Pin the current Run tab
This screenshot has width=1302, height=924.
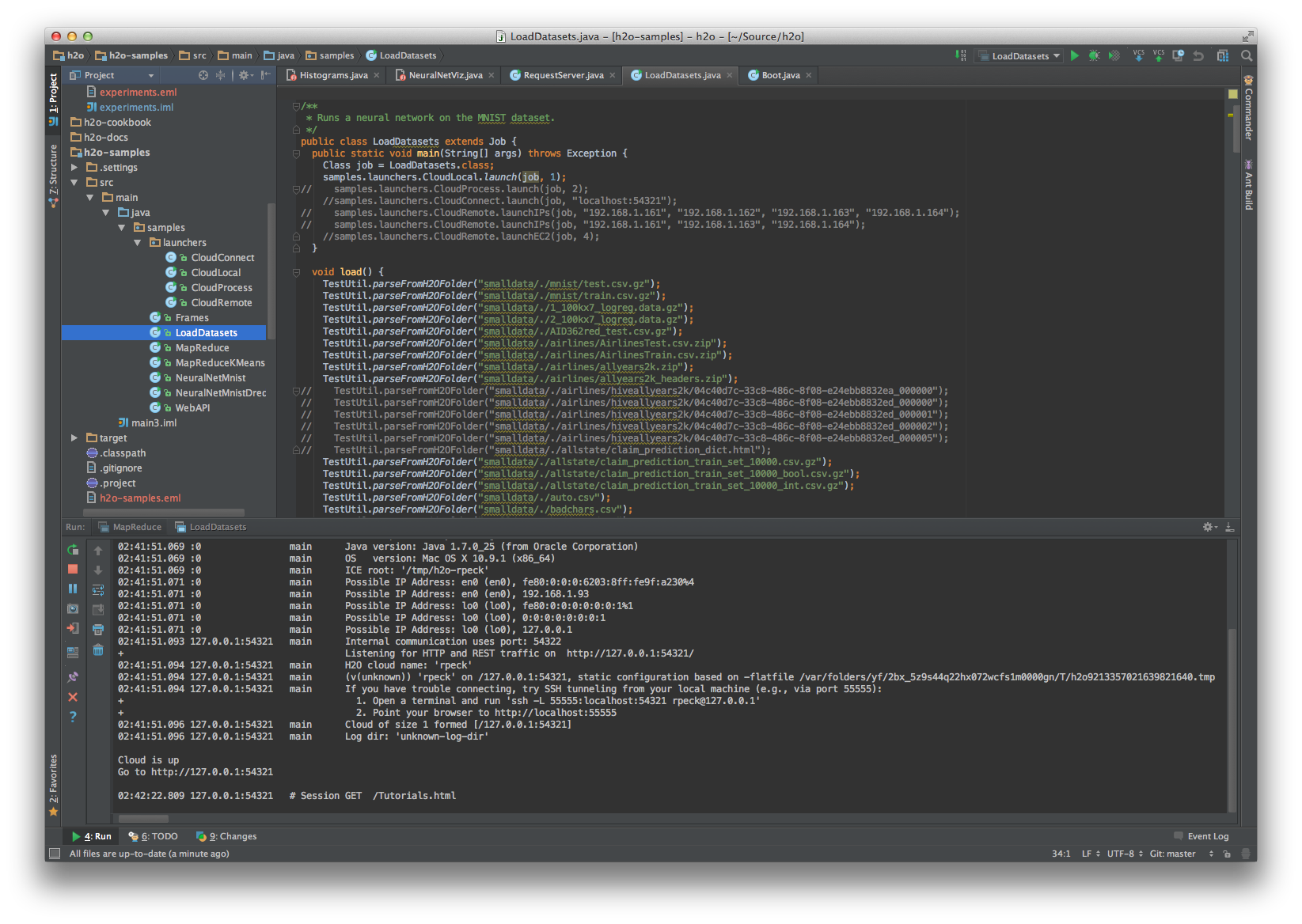click(x=73, y=676)
